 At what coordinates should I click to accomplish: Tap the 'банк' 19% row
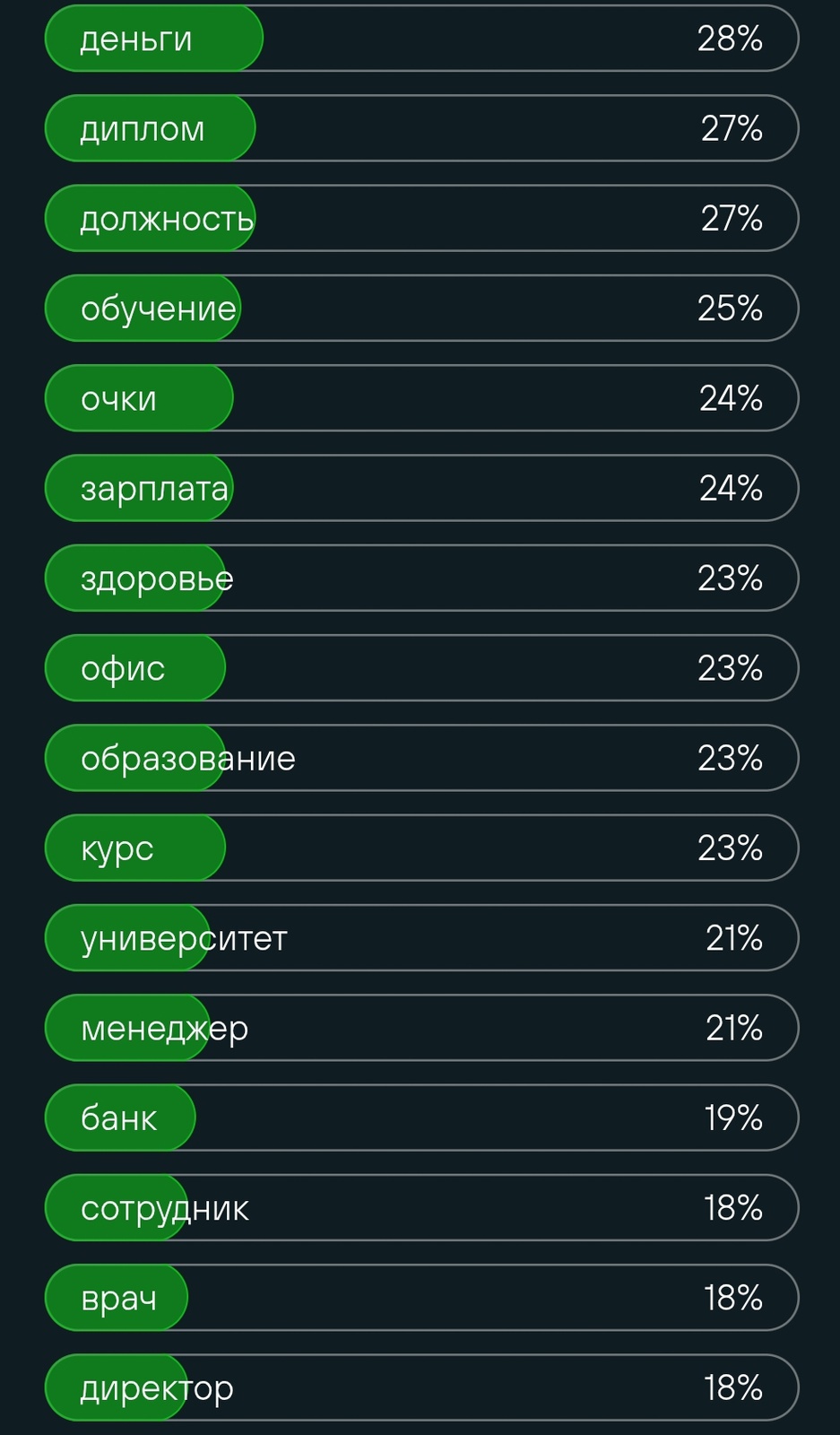pyautogui.click(x=421, y=1118)
